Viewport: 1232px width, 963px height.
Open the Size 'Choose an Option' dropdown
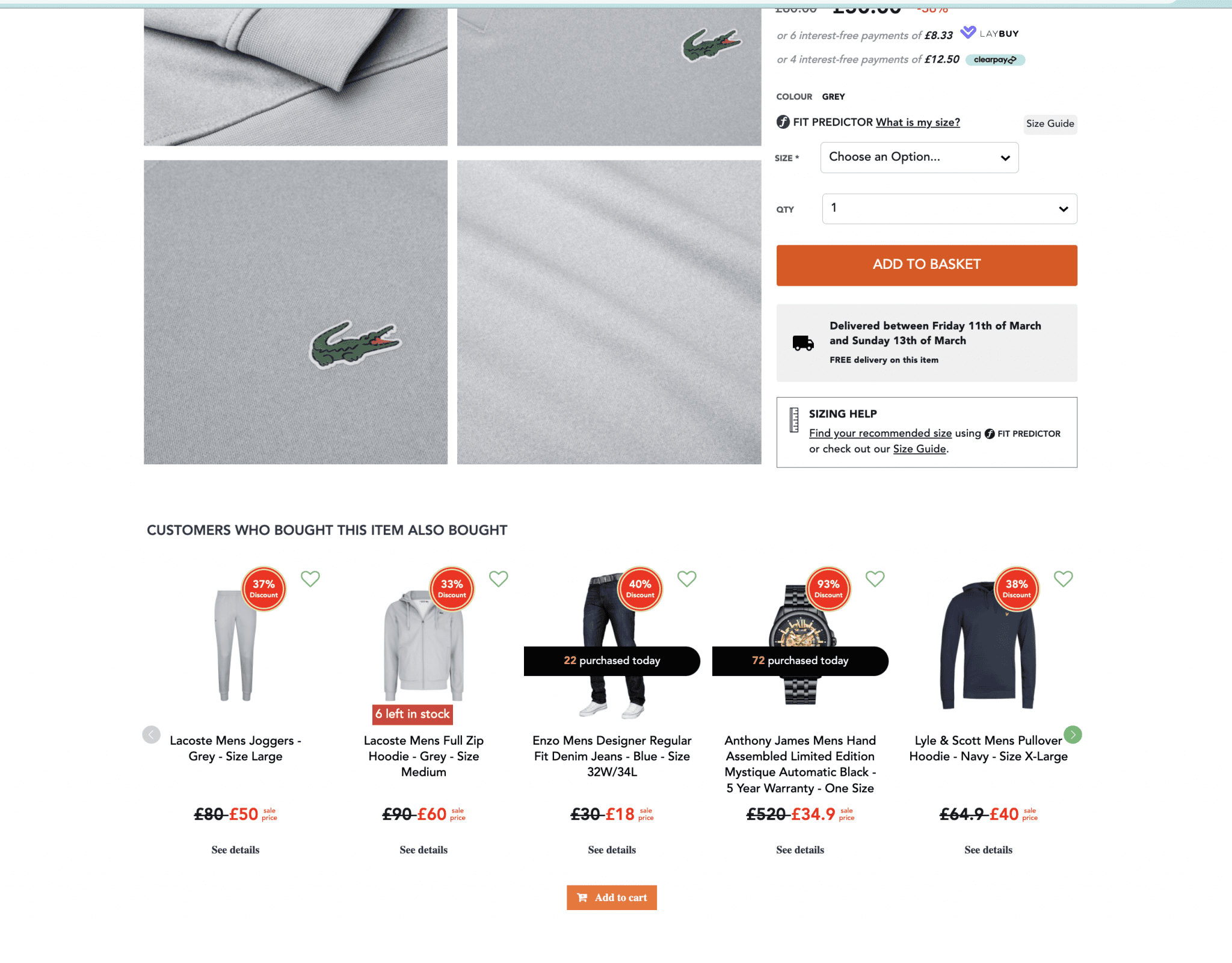(919, 158)
